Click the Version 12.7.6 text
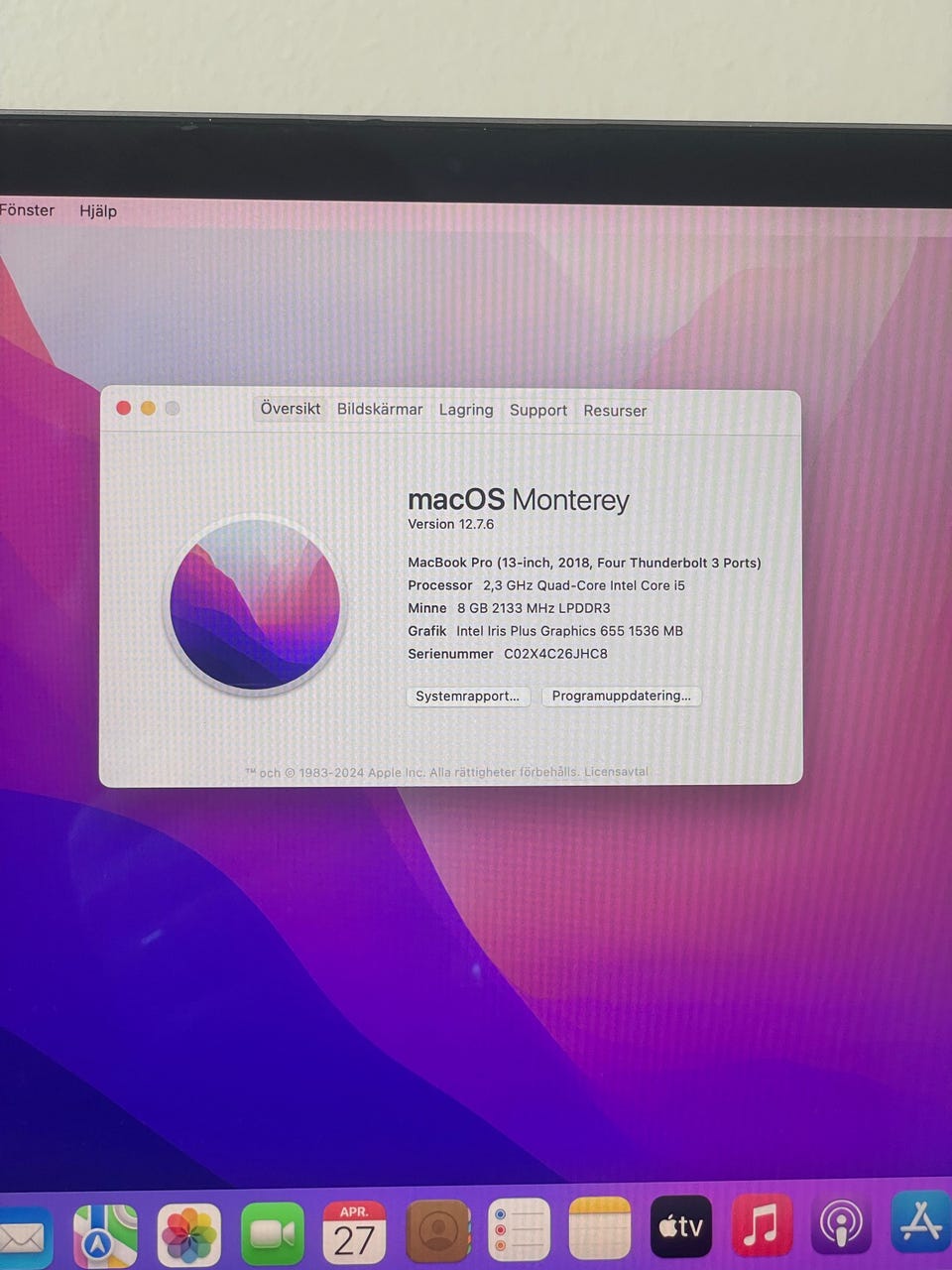Screen dimensions: 952x1270 [450, 524]
